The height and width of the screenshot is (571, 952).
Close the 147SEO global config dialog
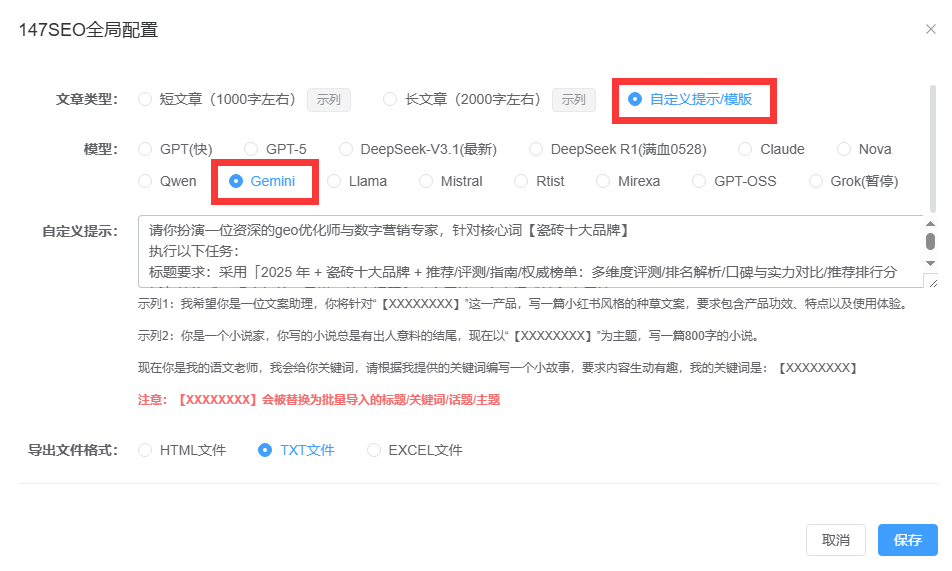click(930, 29)
